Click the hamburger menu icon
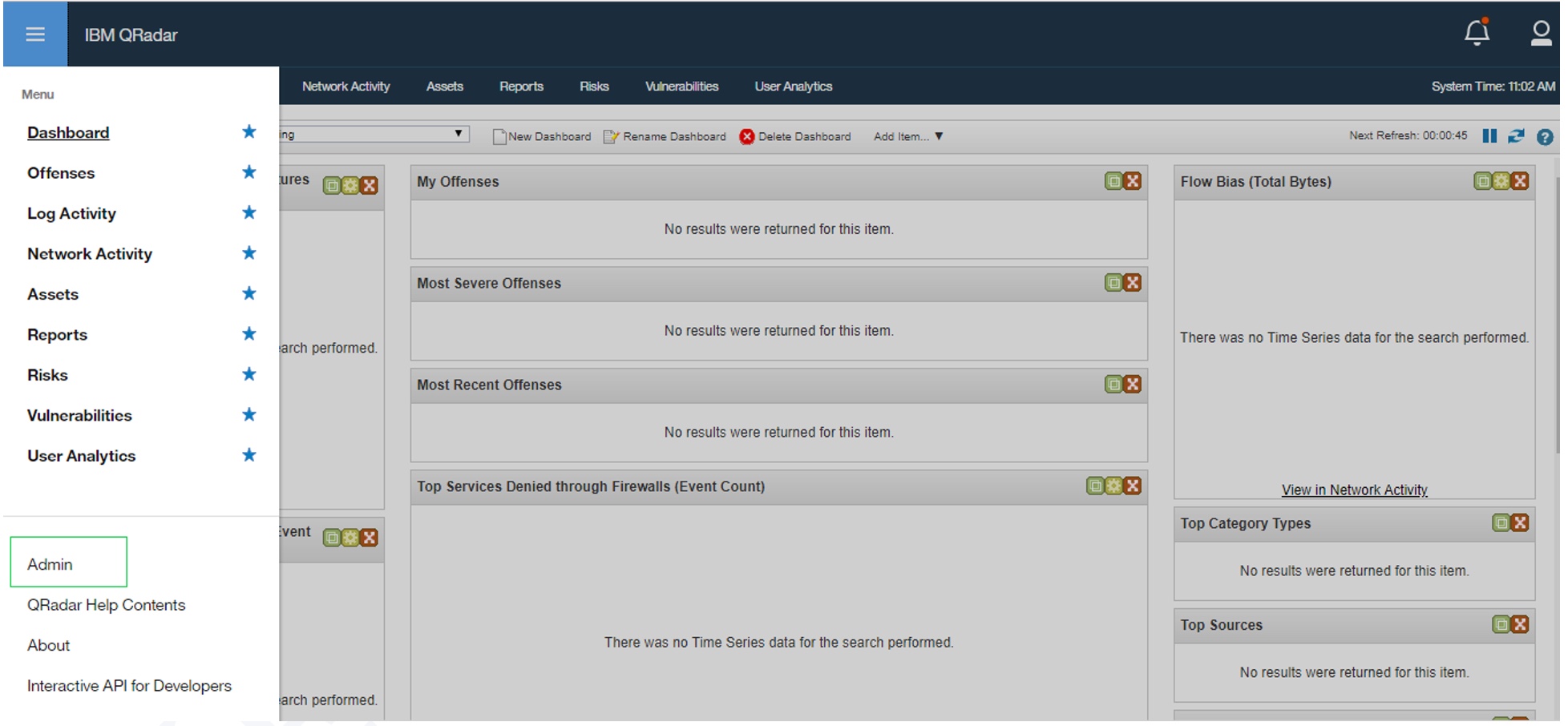 pos(34,34)
